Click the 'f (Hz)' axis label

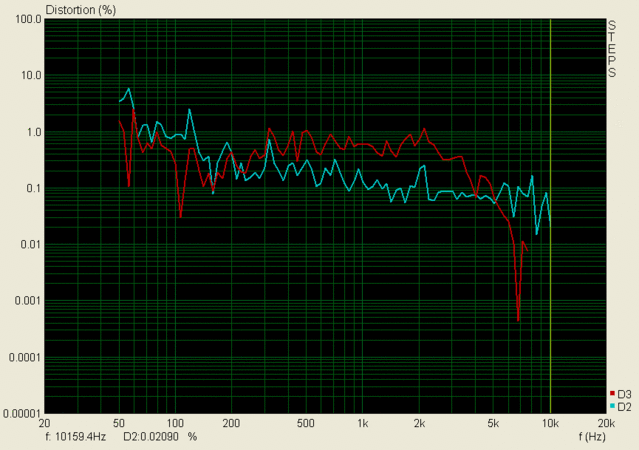click(592, 437)
